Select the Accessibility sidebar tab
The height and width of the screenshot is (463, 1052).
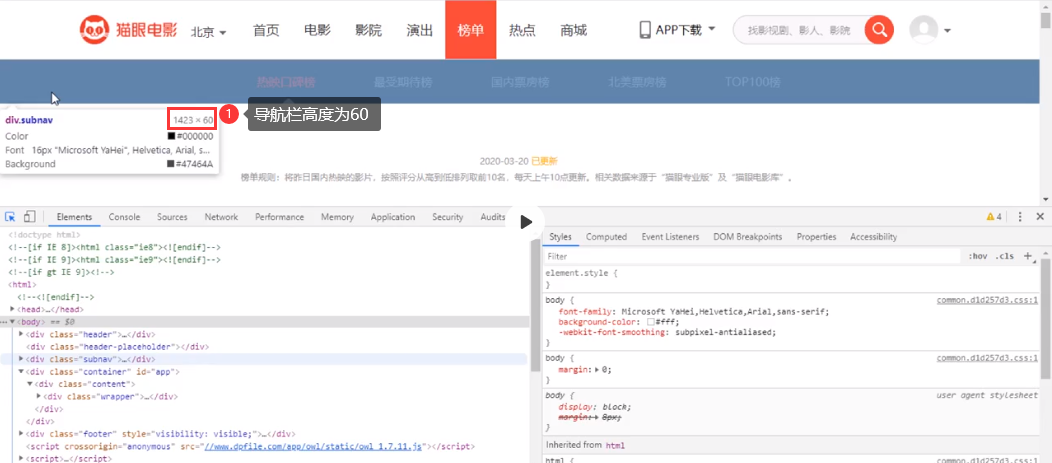coord(873,237)
